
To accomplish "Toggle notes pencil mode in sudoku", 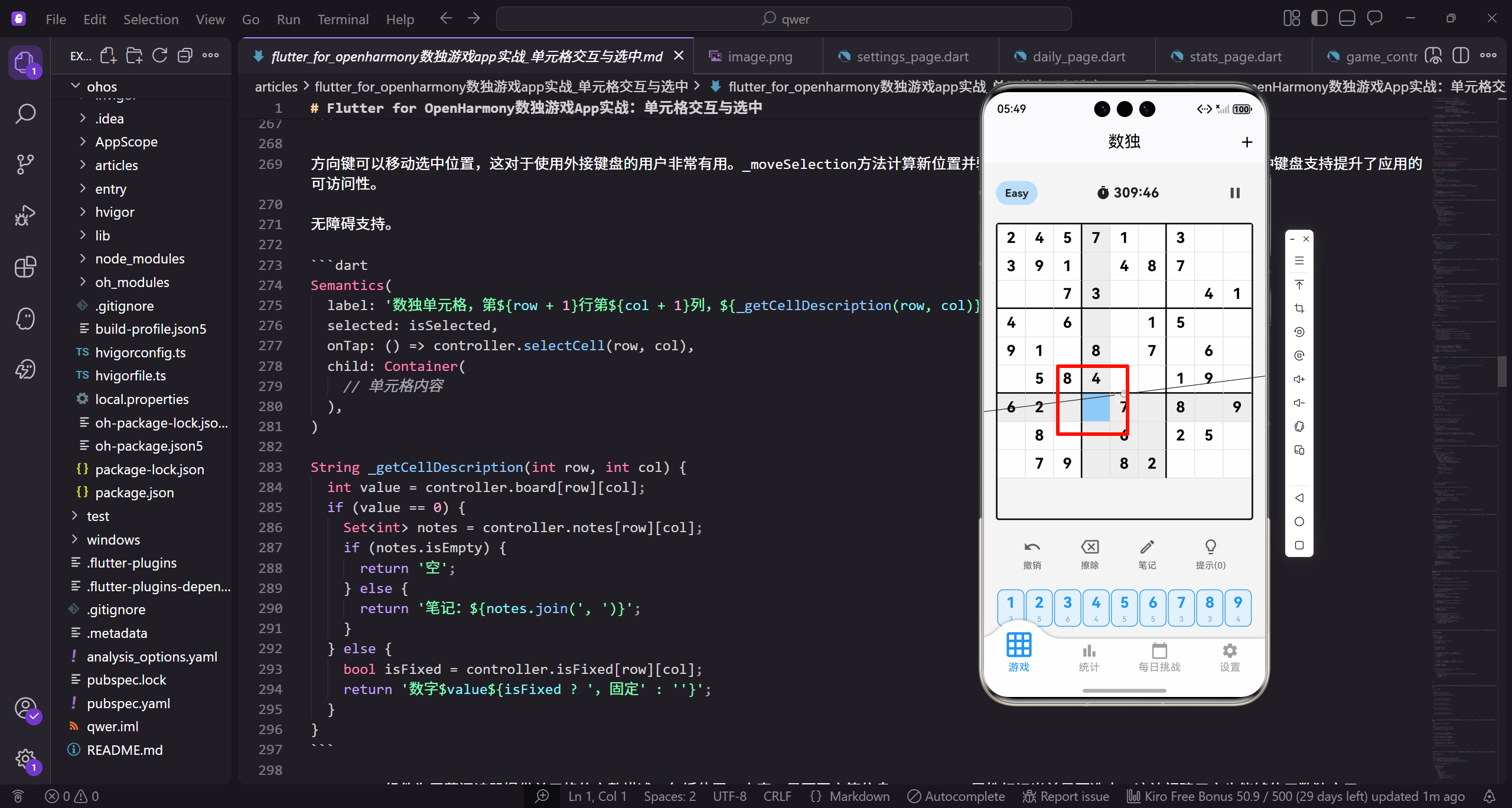I will pyautogui.click(x=1147, y=554).
